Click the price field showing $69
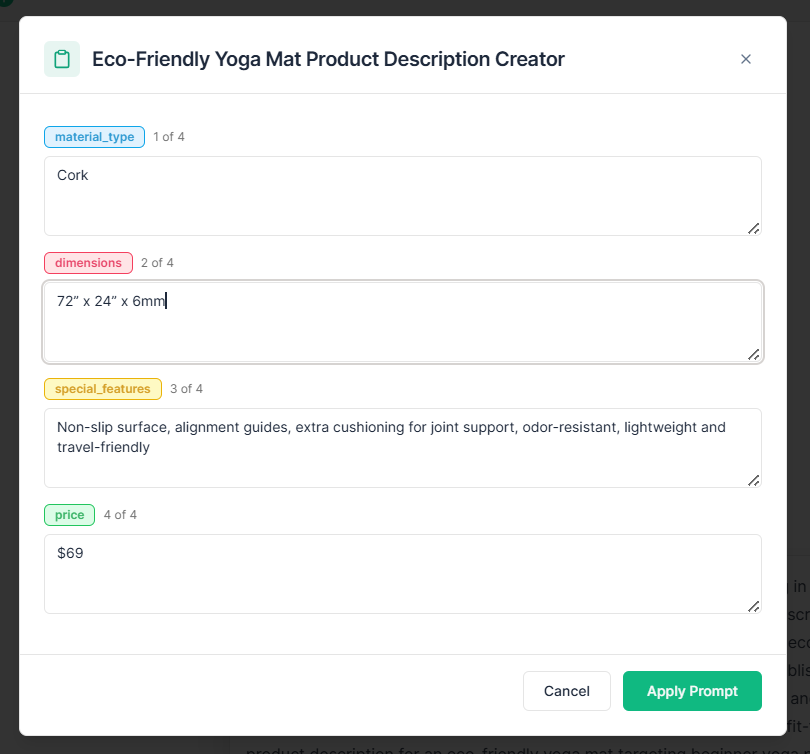Viewport: 810px width, 754px height. tap(403, 574)
